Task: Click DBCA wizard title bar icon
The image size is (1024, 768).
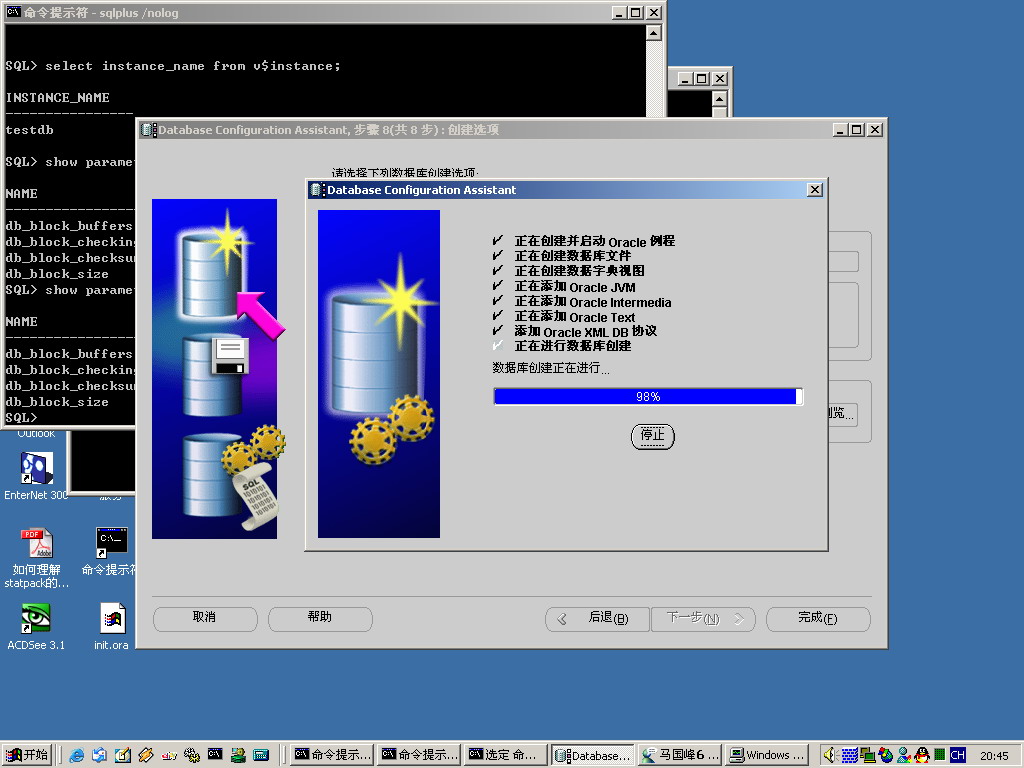Action: (x=149, y=129)
